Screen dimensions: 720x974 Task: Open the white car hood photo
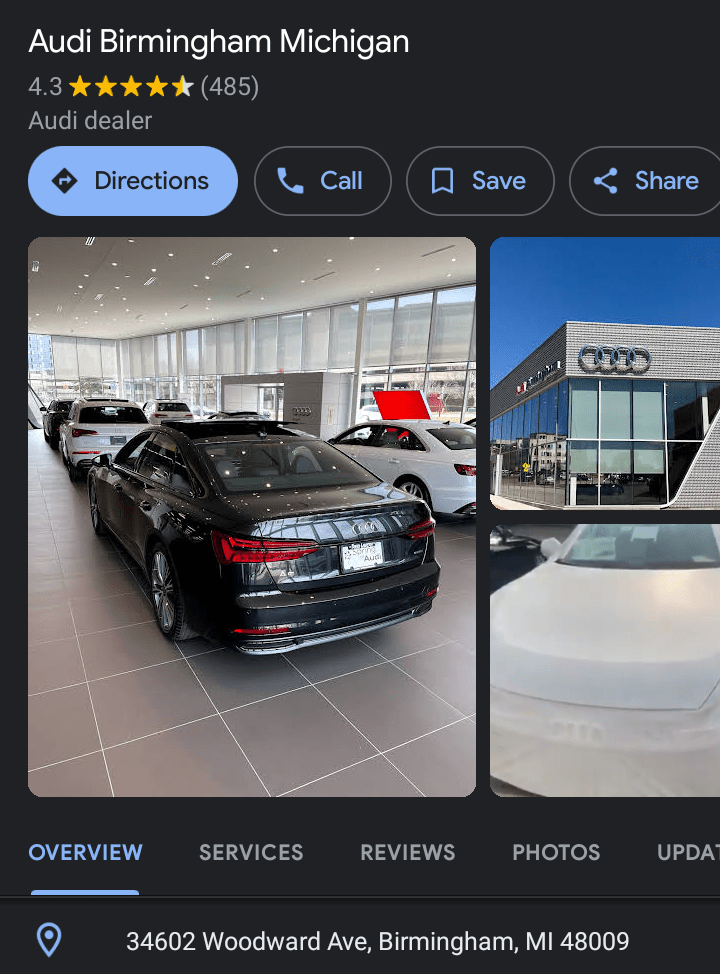(605, 660)
